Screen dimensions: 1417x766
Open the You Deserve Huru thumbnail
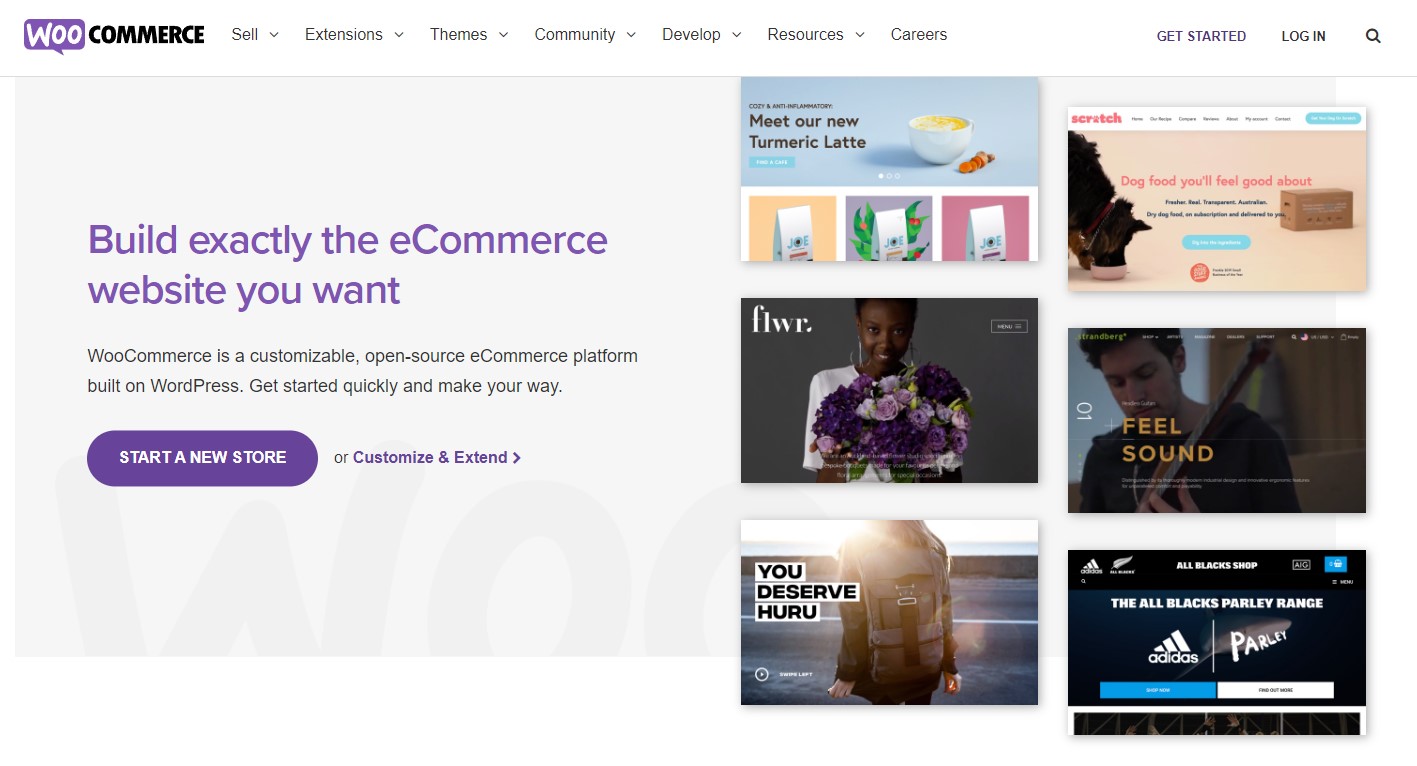(889, 612)
